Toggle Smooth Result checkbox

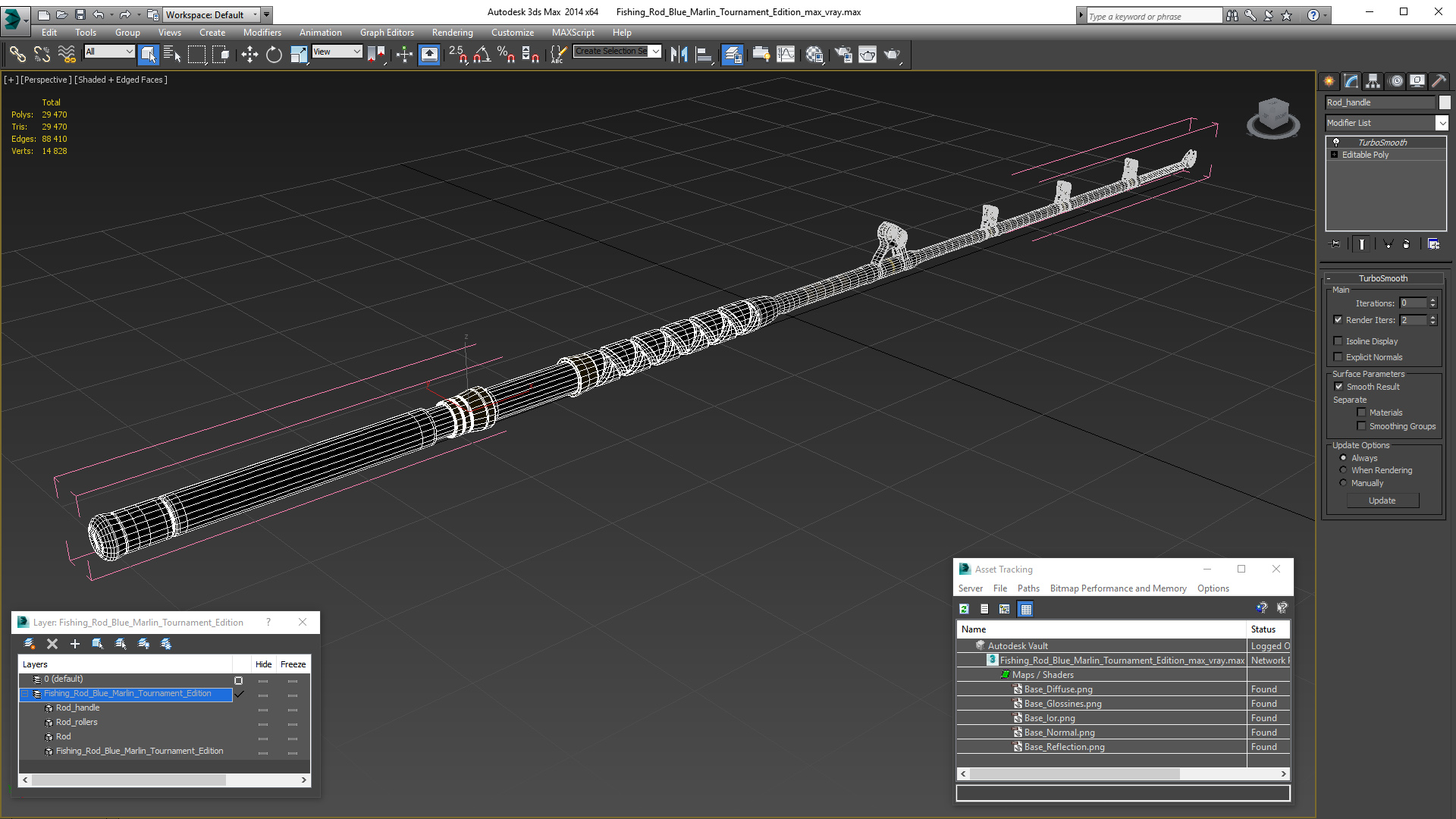pos(1339,387)
